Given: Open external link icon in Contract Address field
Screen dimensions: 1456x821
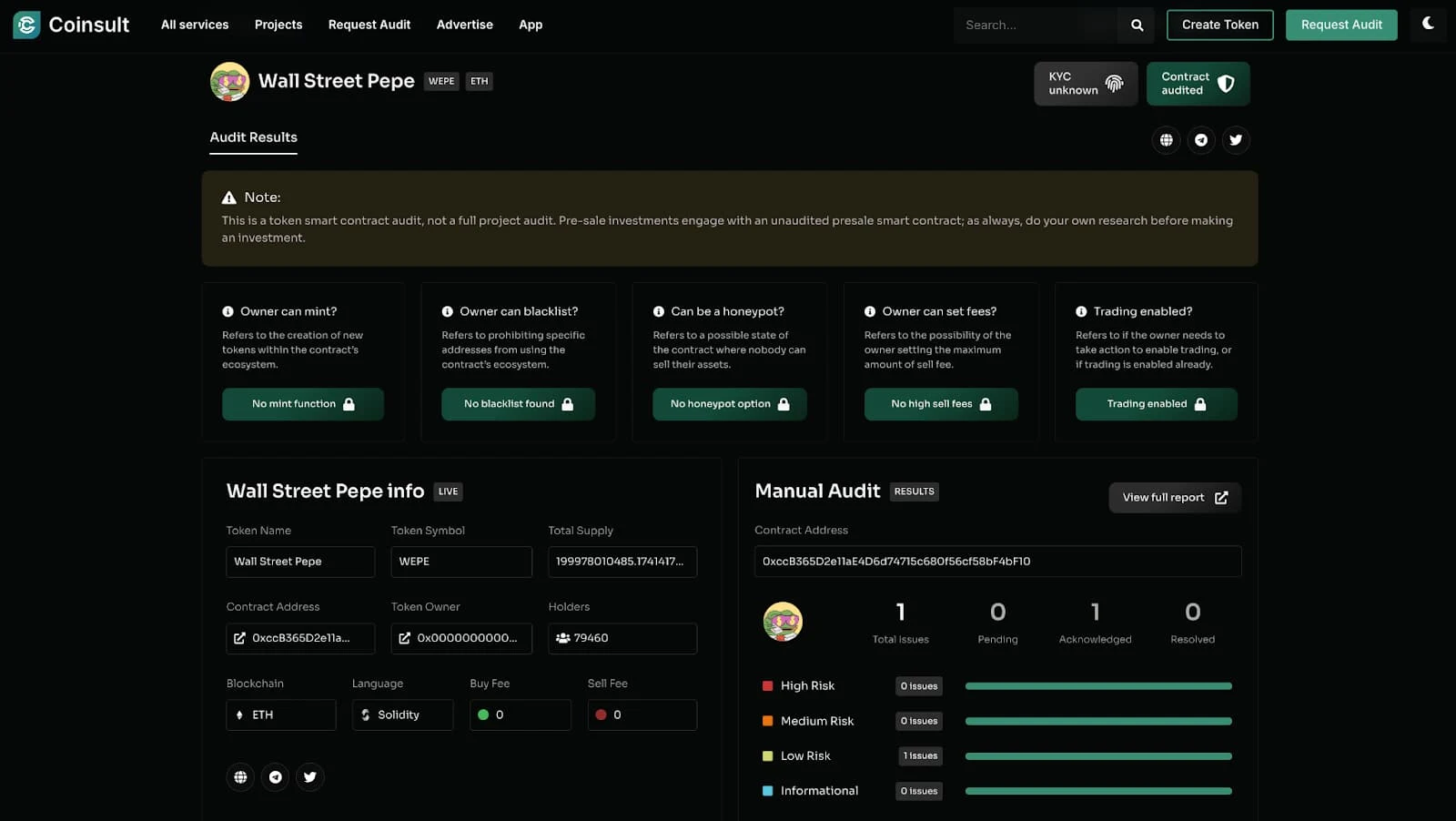Looking at the screenshot, I should [239, 639].
